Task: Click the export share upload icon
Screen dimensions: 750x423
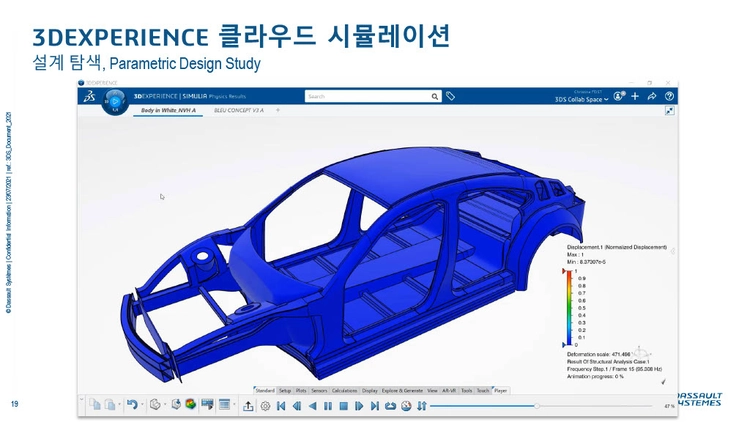Action: click(x=248, y=406)
